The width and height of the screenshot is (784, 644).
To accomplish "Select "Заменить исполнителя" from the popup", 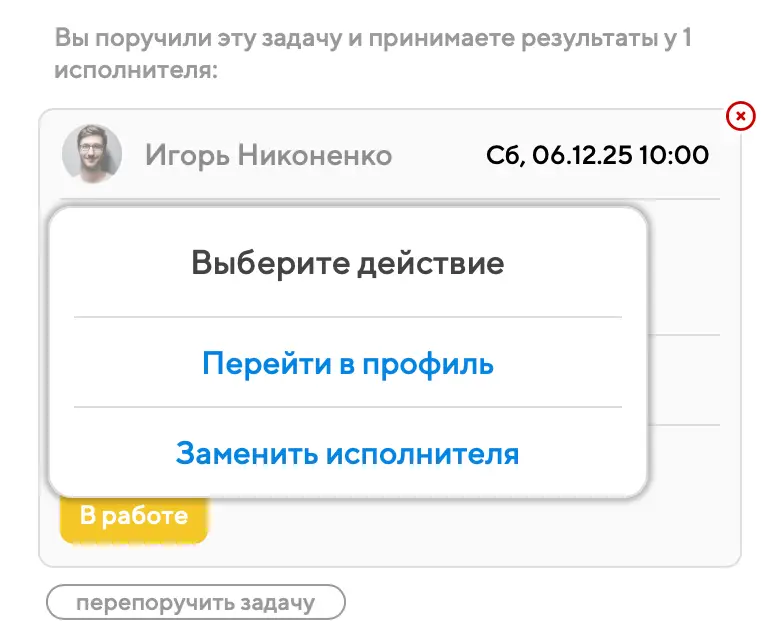I will [x=348, y=453].
